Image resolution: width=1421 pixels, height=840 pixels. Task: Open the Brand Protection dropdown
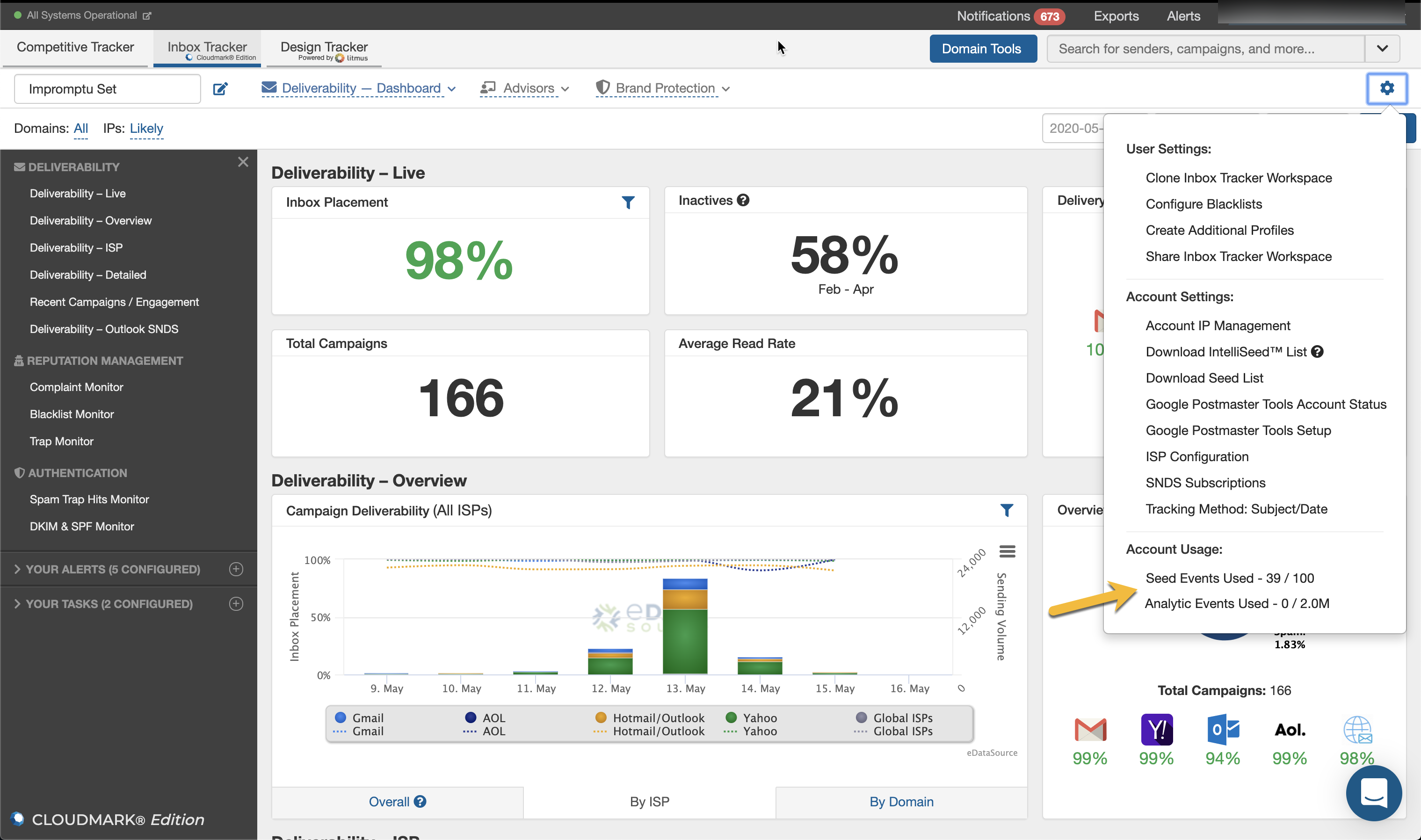click(x=663, y=88)
